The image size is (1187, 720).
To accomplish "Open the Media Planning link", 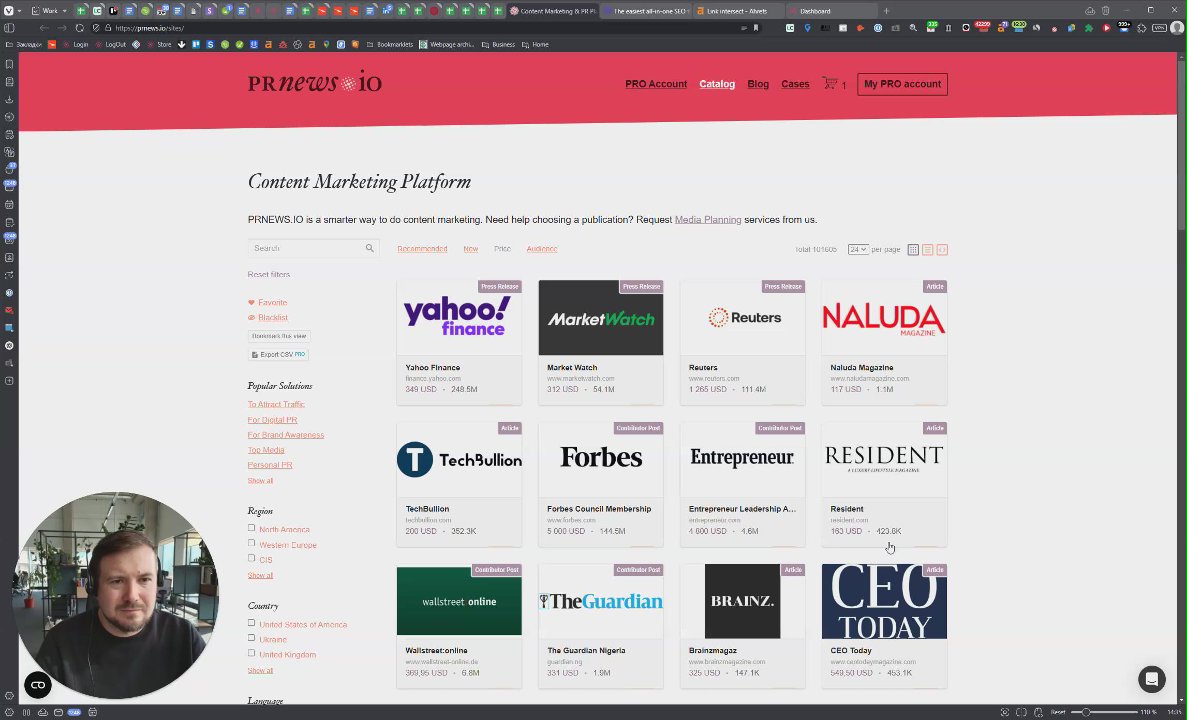I will (x=708, y=220).
